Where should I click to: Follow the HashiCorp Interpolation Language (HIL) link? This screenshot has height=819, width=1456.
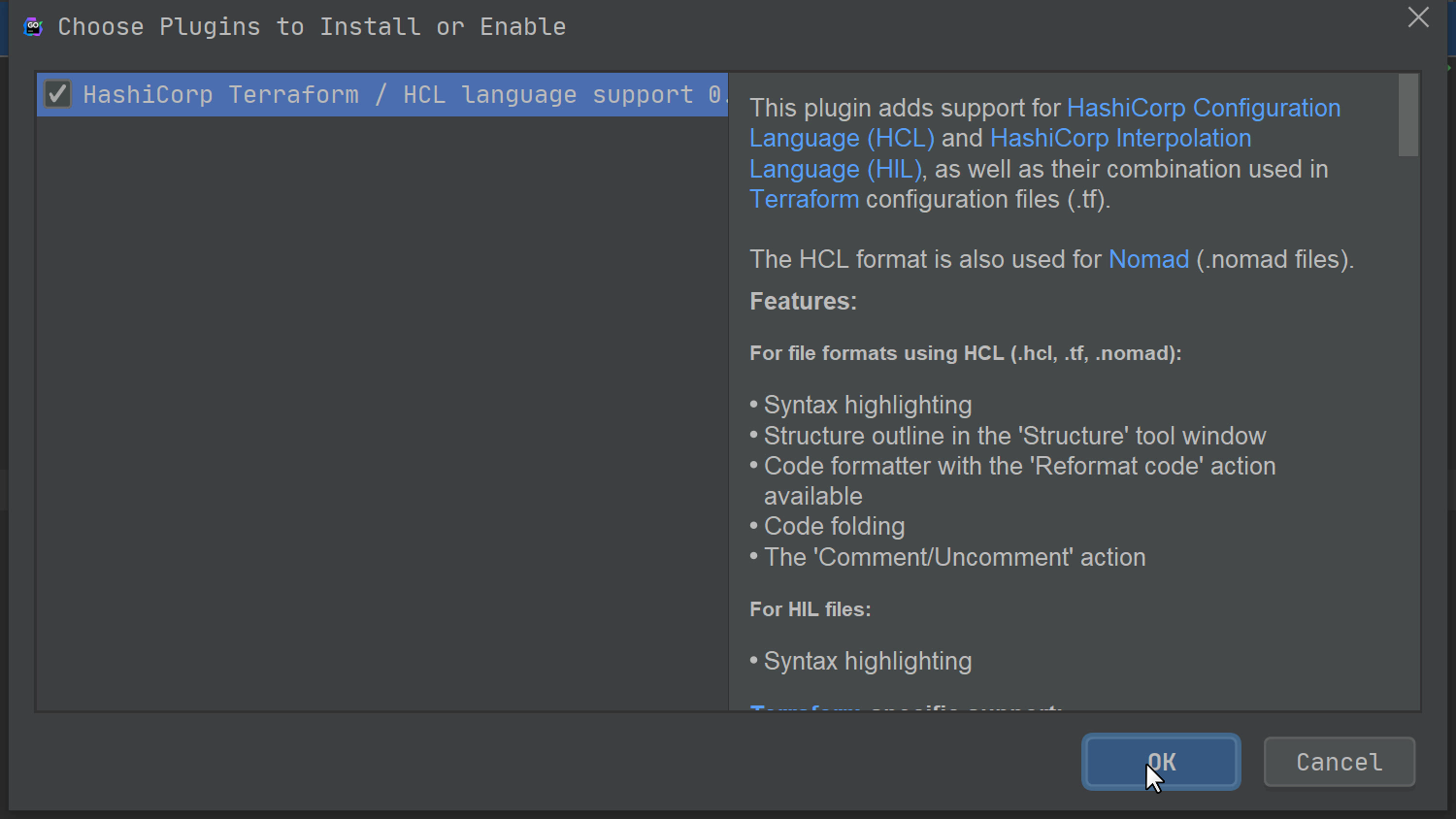tap(1120, 139)
